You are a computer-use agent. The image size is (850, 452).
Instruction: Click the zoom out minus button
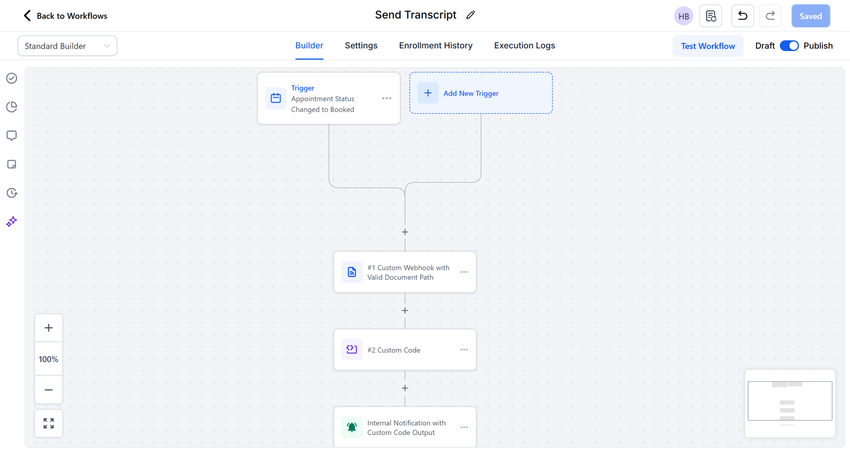click(48, 390)
